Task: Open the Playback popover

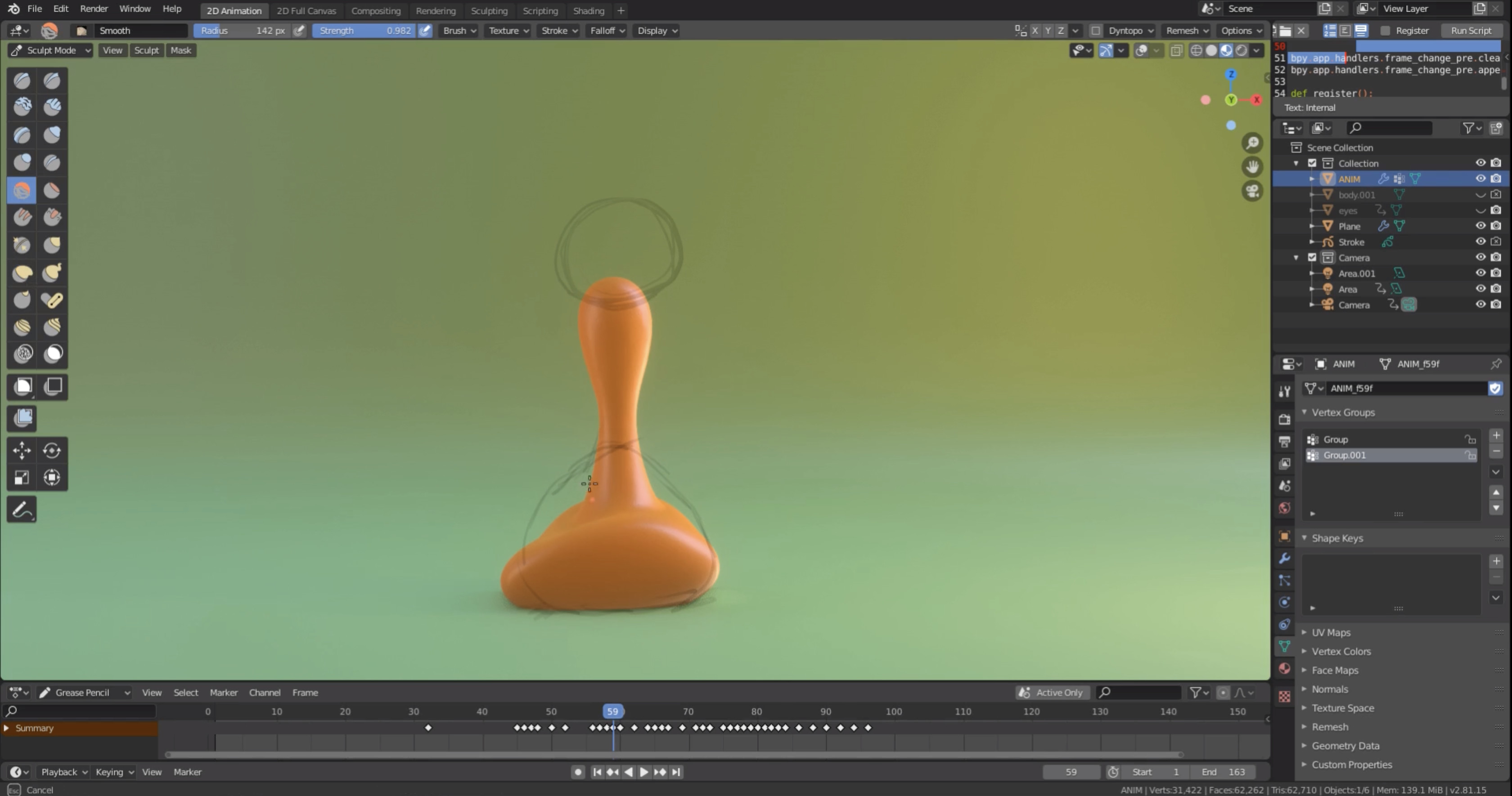Action: click(63, 772)
